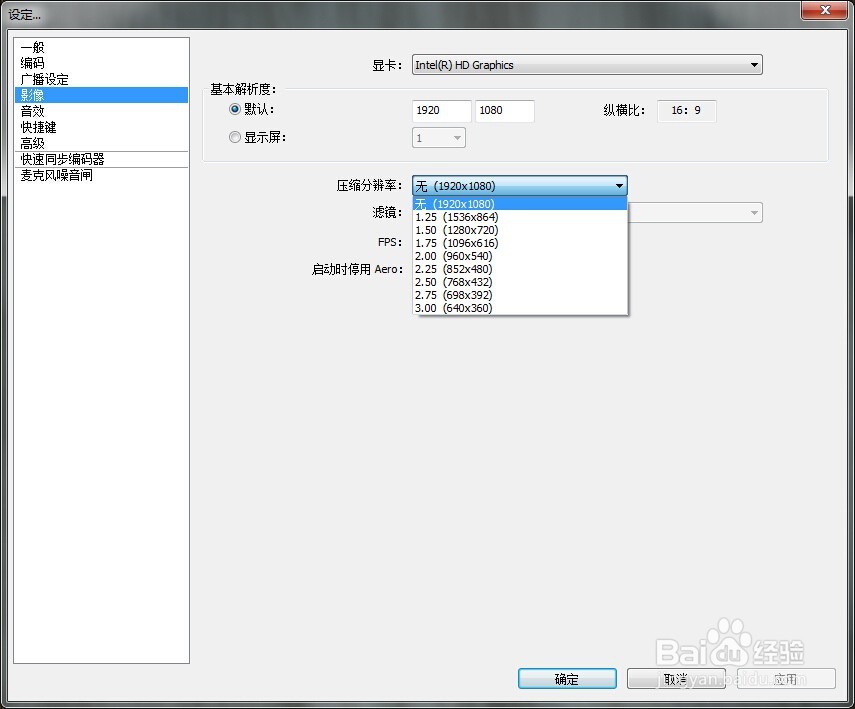Open the 快捷键 settings category
This screenshot has width=855, height=709.
pos(101,127)
